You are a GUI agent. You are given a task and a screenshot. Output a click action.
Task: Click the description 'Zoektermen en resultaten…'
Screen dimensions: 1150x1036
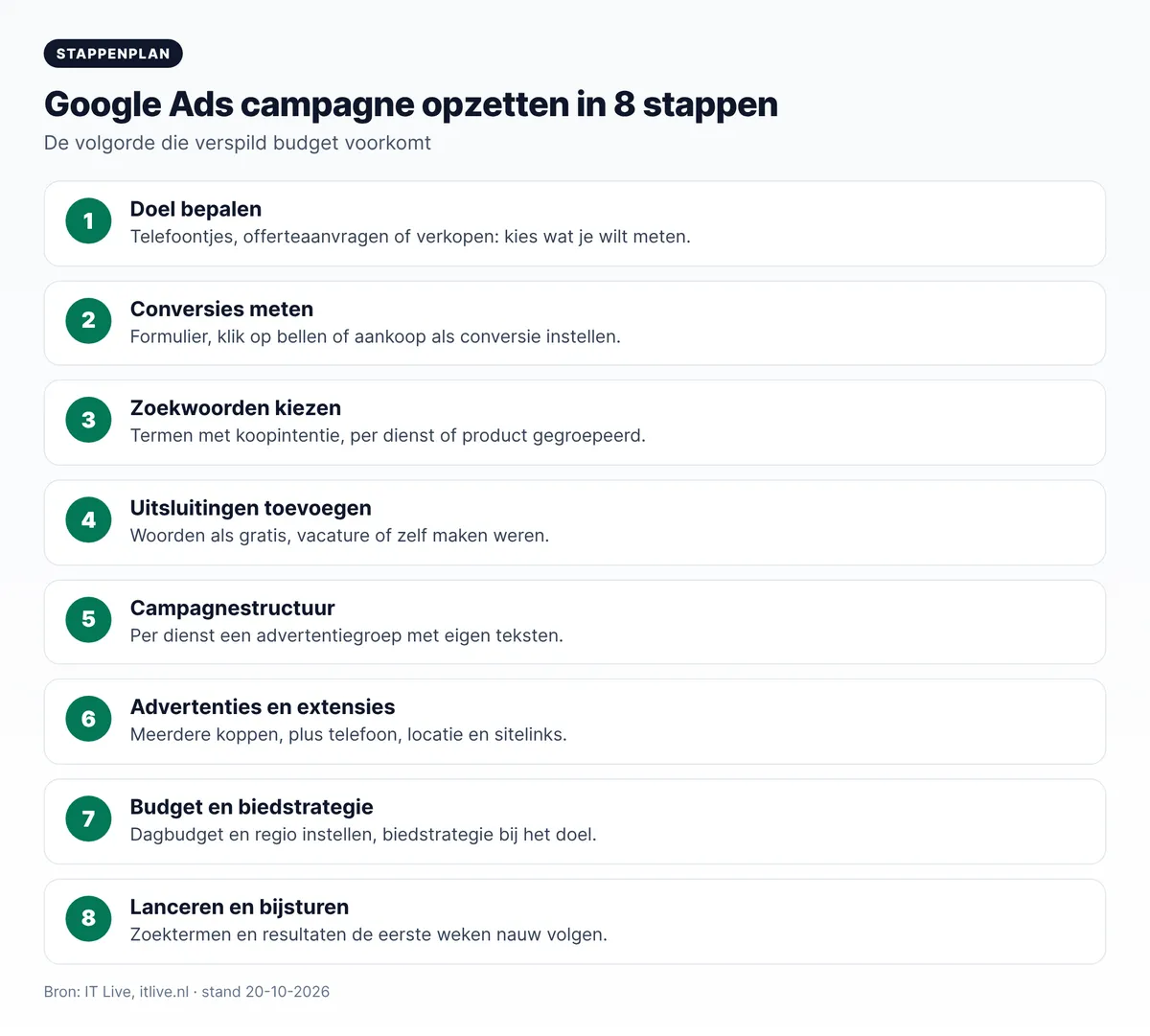pos(369,934)
